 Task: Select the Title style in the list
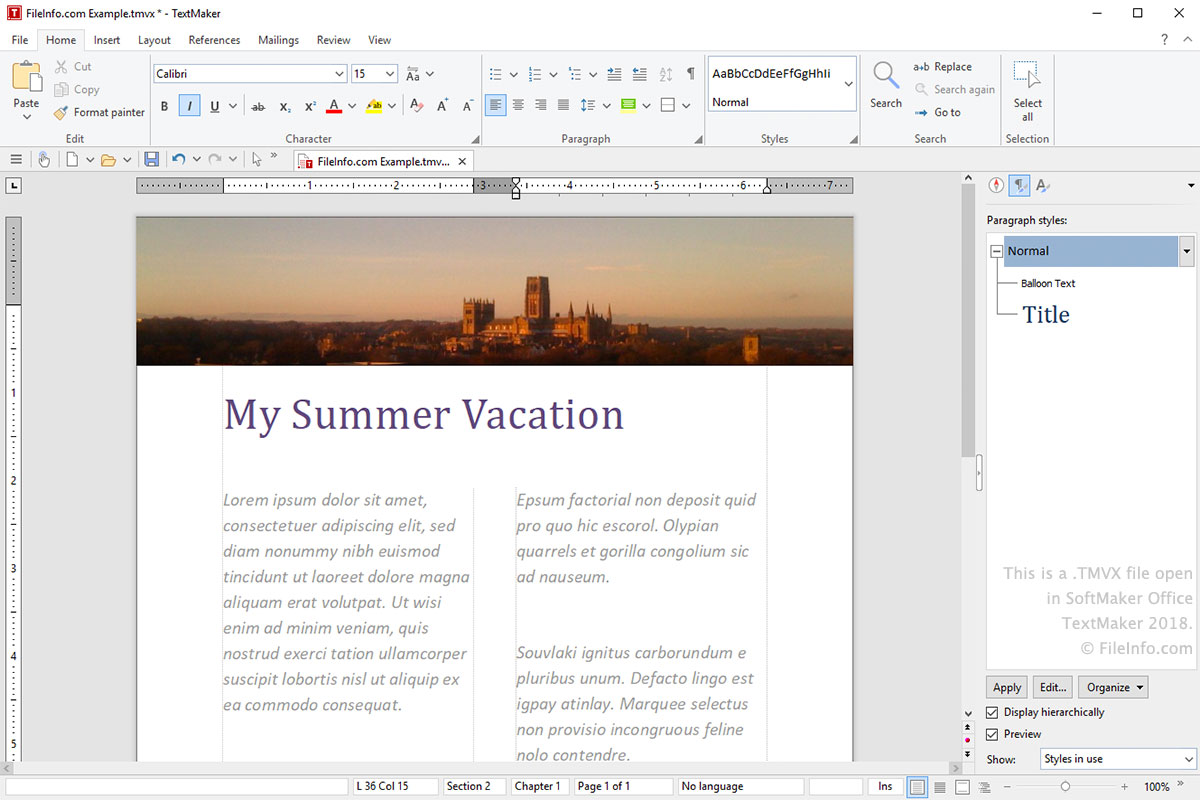coord(1046,315)
